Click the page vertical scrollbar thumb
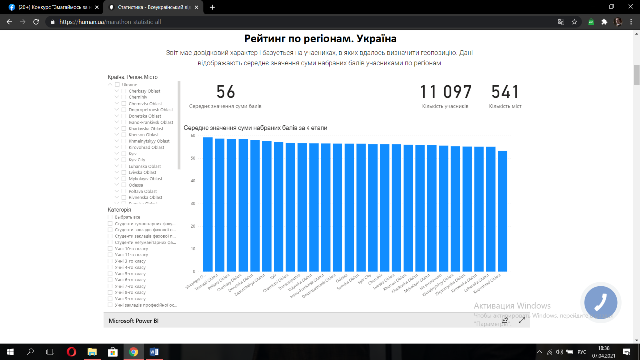 click(636, 75)
